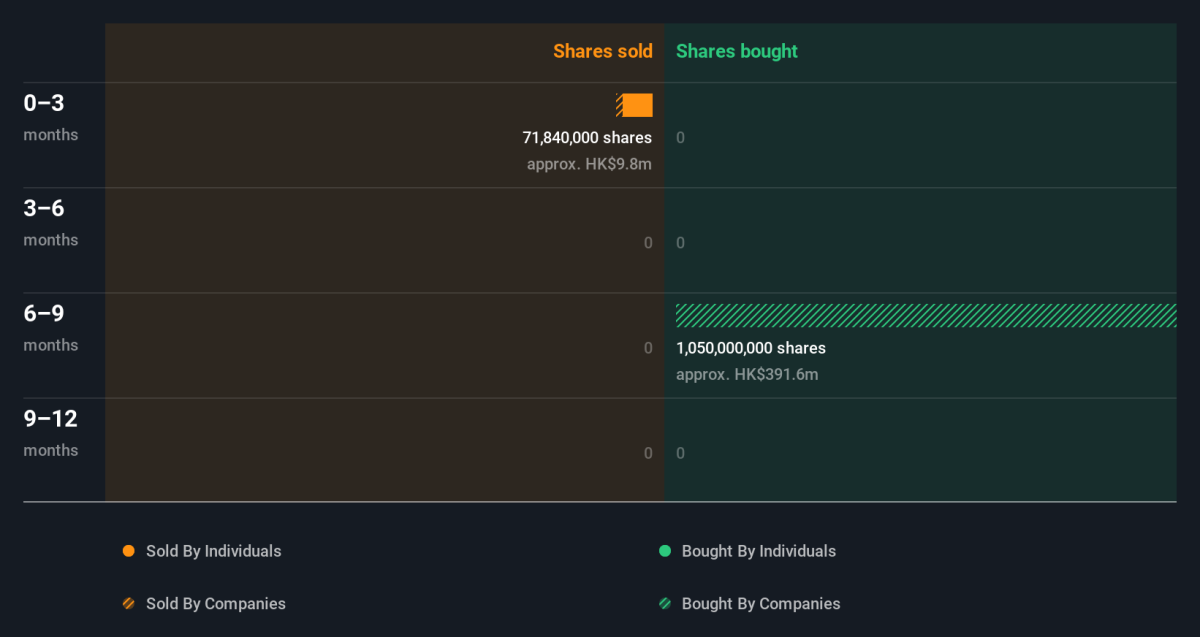
Task: Click the zero shares sold value in 6–9 months row
Action: point(648,348)
